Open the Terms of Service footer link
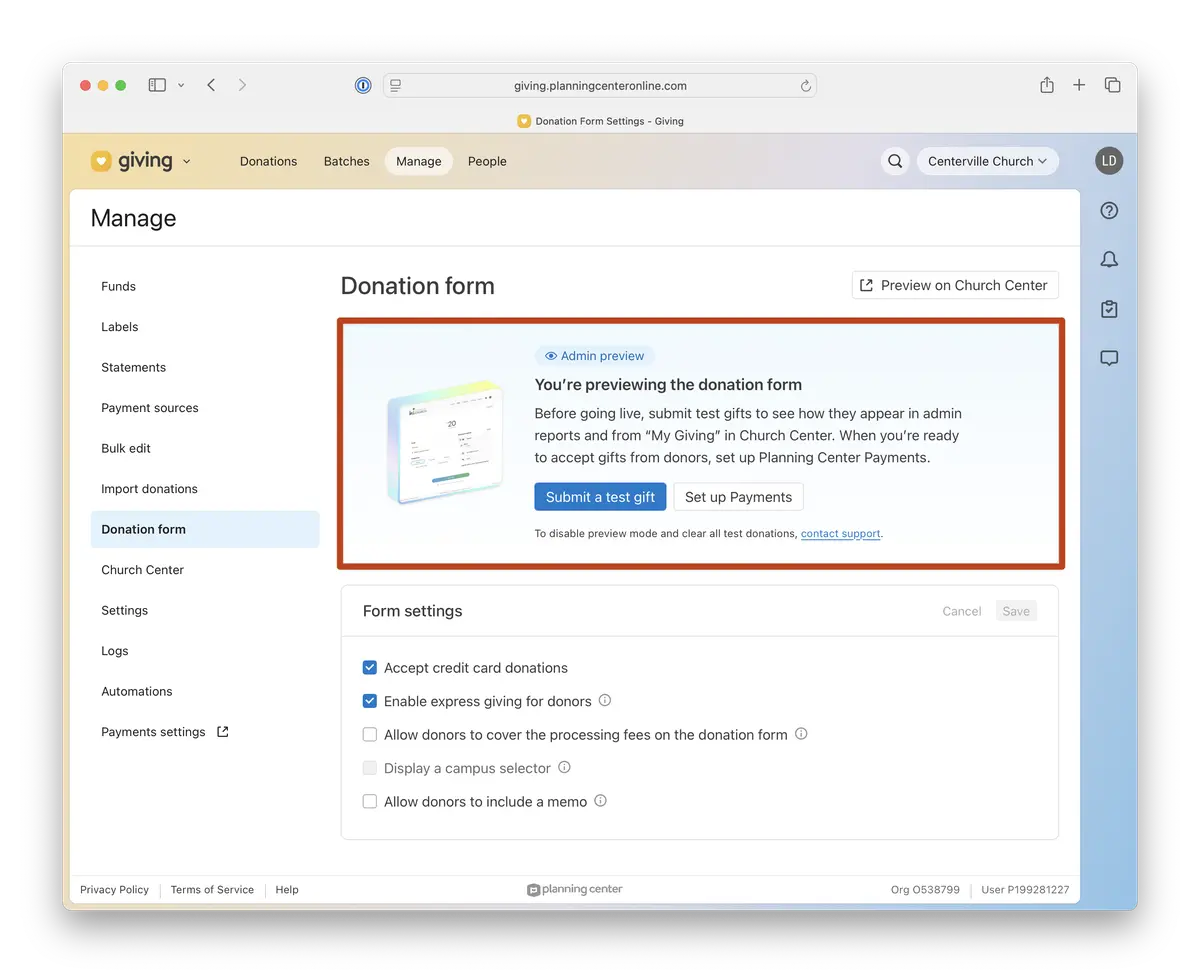 point(212,890)
